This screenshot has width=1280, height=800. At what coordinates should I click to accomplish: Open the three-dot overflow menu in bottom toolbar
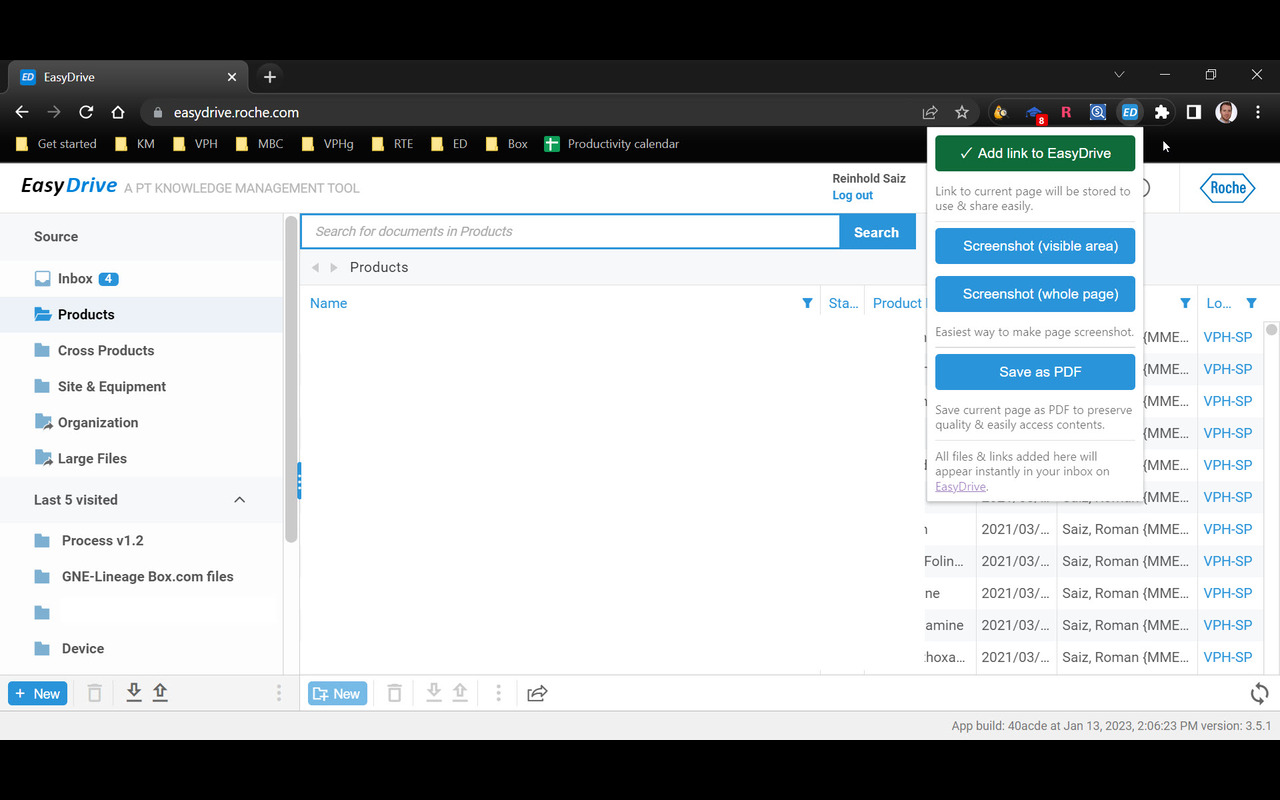point(498,692)
